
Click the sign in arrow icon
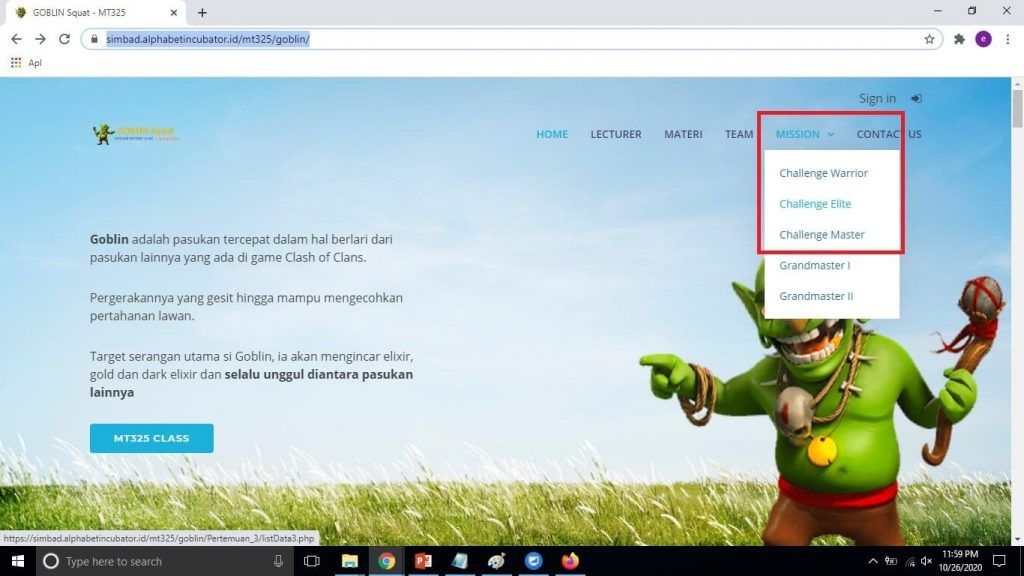tap(916, 98)
